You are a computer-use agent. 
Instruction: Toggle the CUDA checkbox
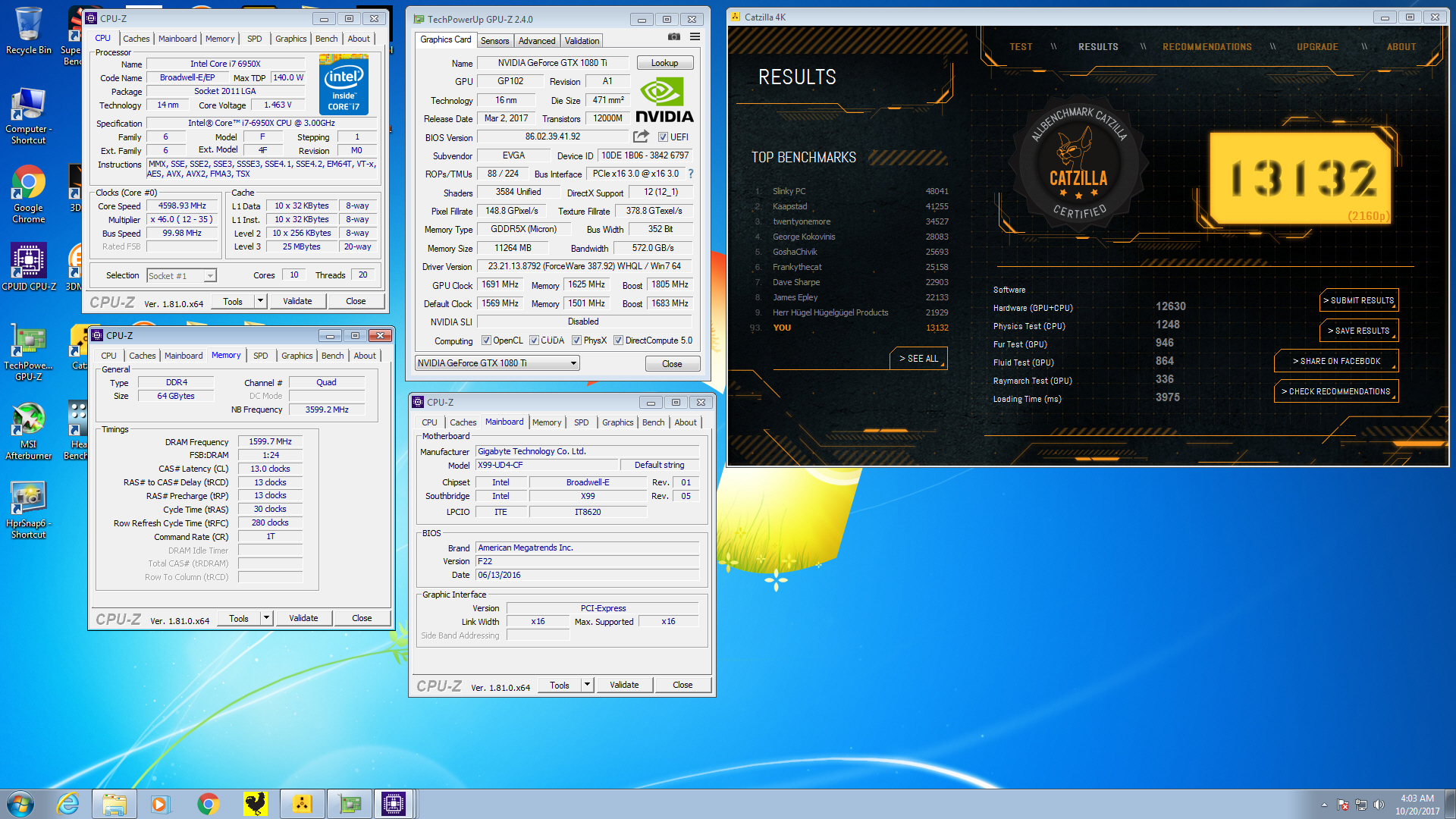(534, 340)
